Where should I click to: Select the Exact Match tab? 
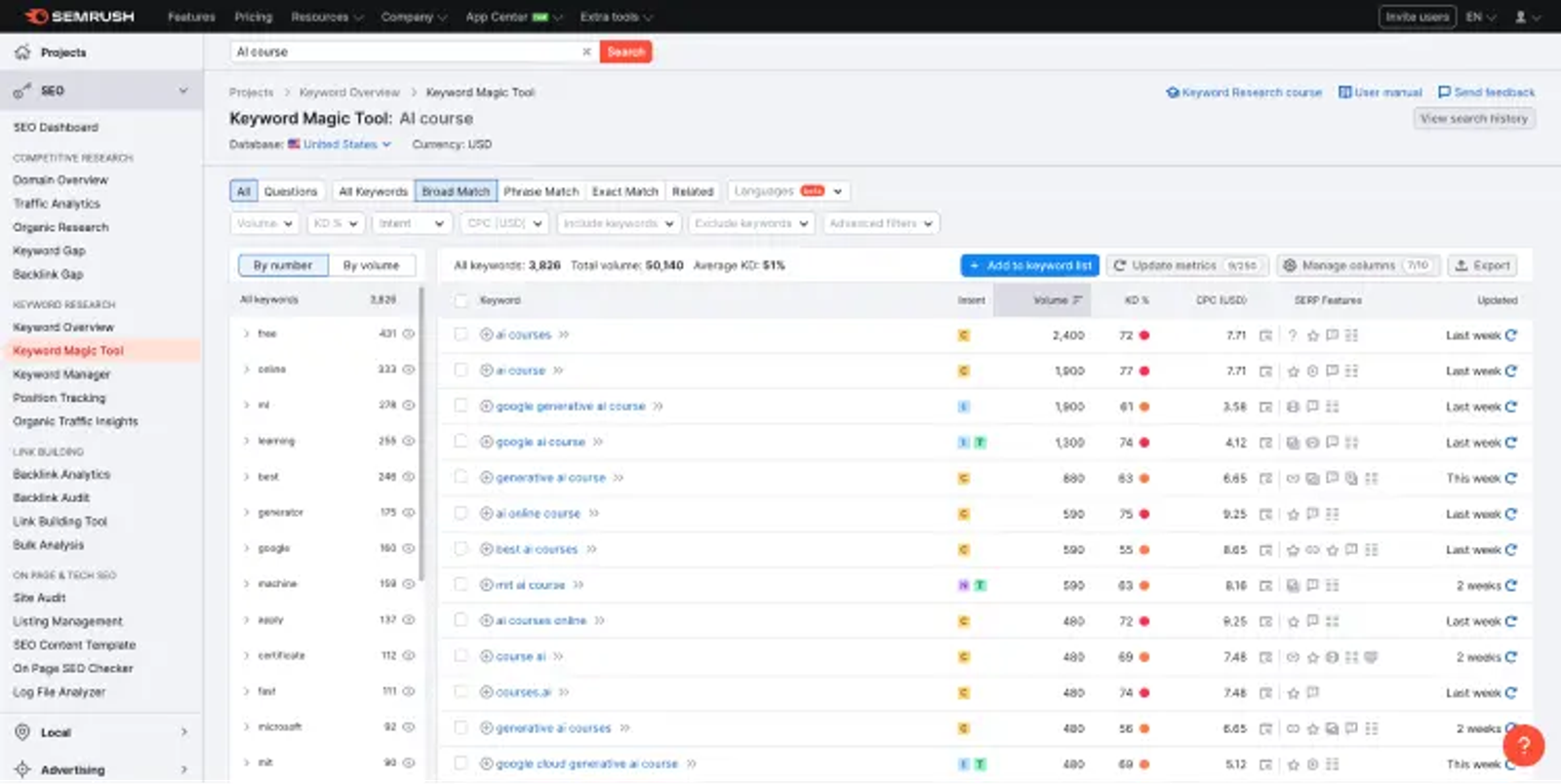click(625, 191)
